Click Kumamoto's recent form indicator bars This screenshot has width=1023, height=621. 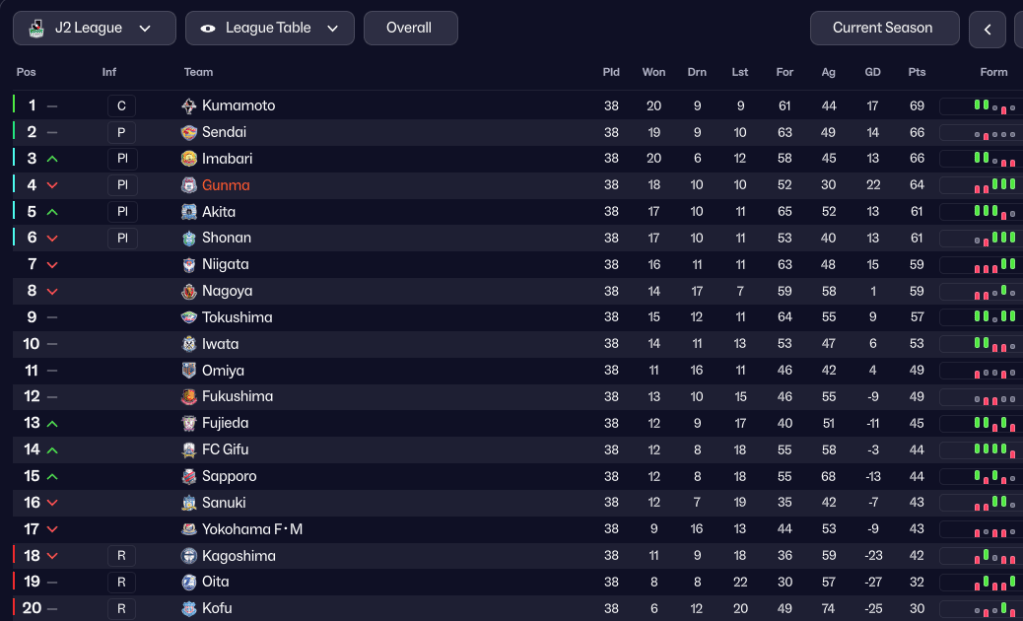[982, 106]
